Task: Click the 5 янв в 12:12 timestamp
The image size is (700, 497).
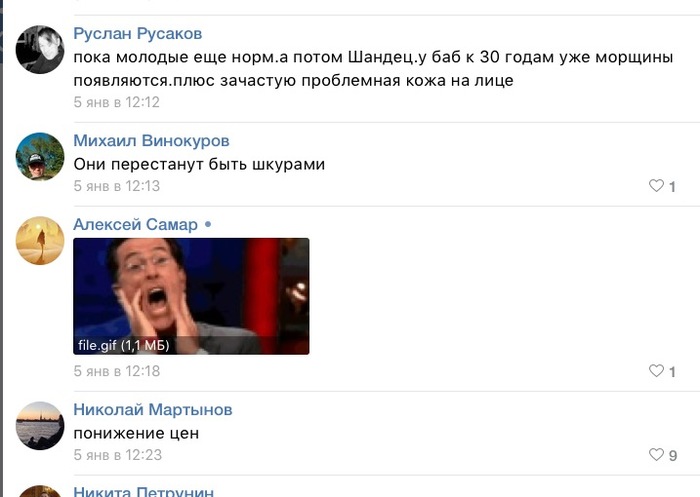Action: pyautogui.click(x=117, y=102)
